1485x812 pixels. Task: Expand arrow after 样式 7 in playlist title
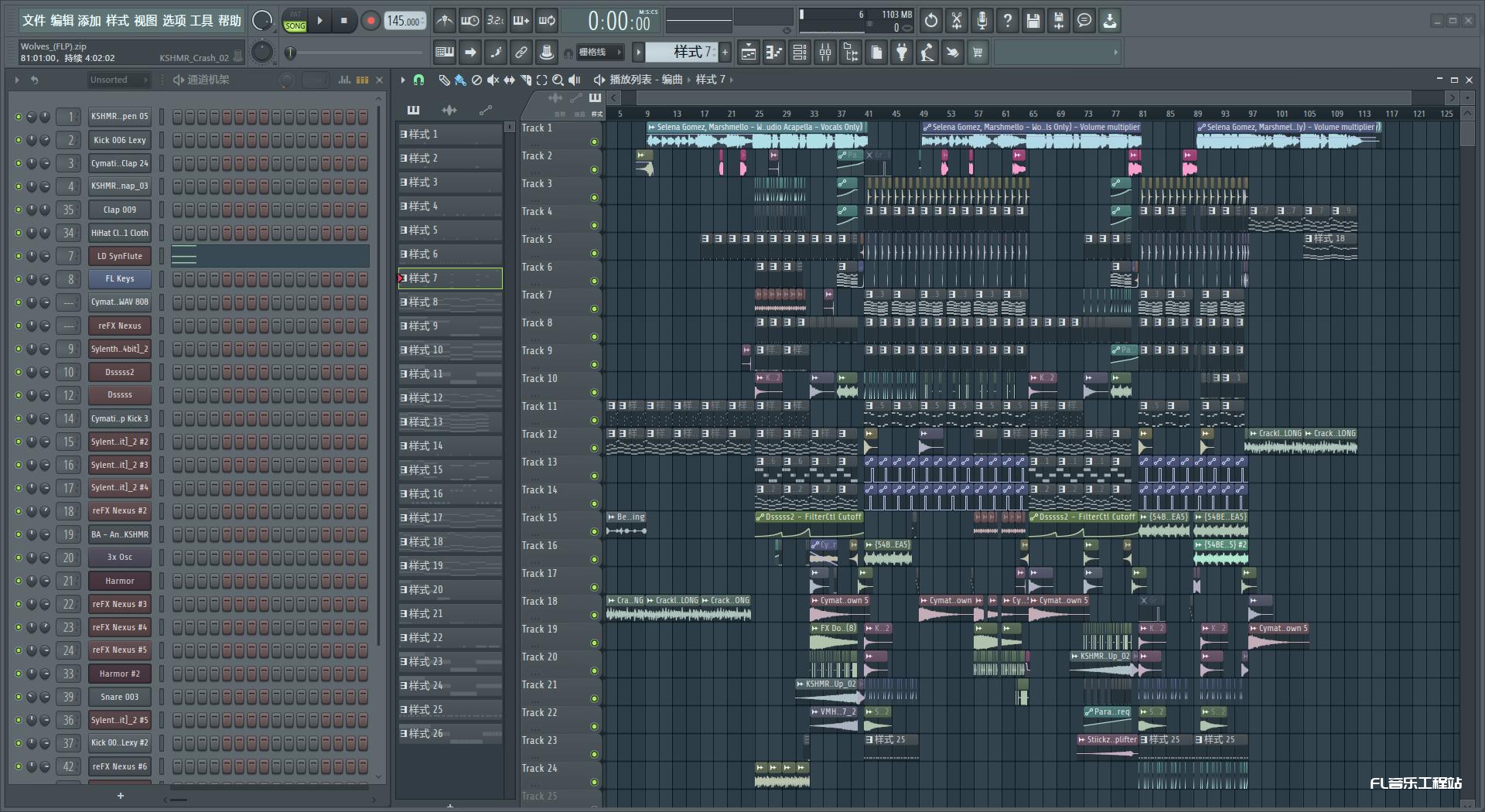pyautogui.click(x=731, y=80)
